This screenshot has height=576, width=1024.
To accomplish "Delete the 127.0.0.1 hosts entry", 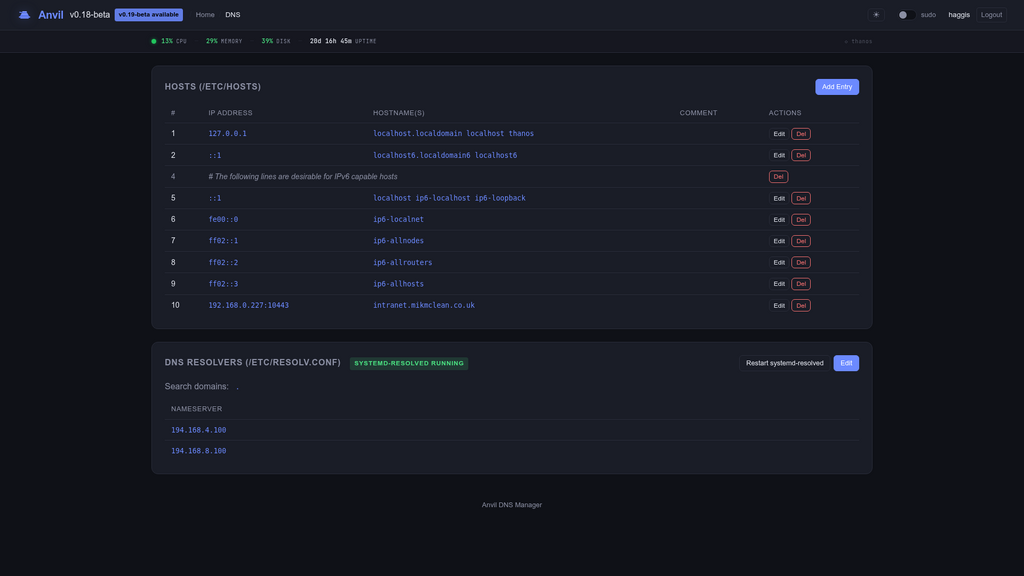I will pyautogui.click(x=801, y=134).
